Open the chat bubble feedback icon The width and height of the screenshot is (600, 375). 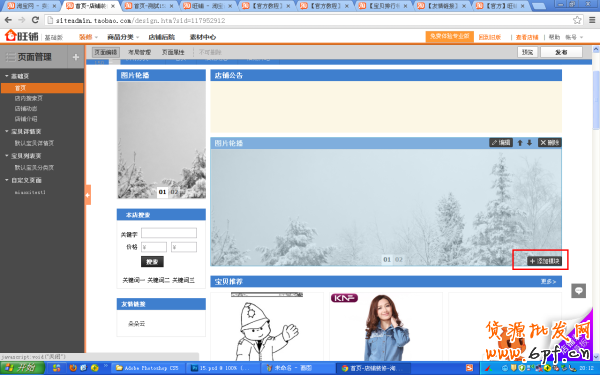pos(579,291)
